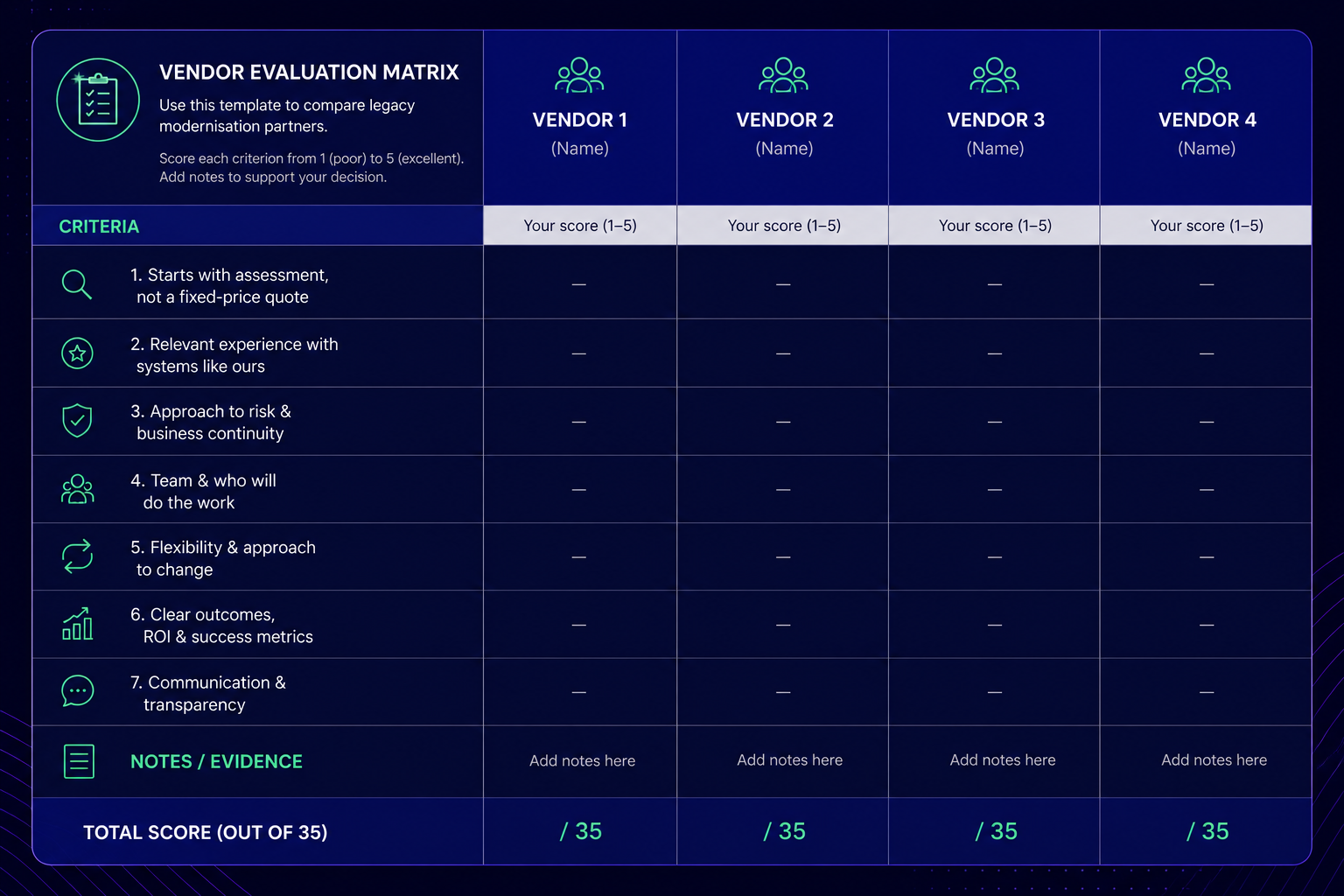Image resolution: width=1344 pixels, height=896 pixels.
Task: Click the Vendor 3 total '/ 35' cell
Action: (995, 831)
